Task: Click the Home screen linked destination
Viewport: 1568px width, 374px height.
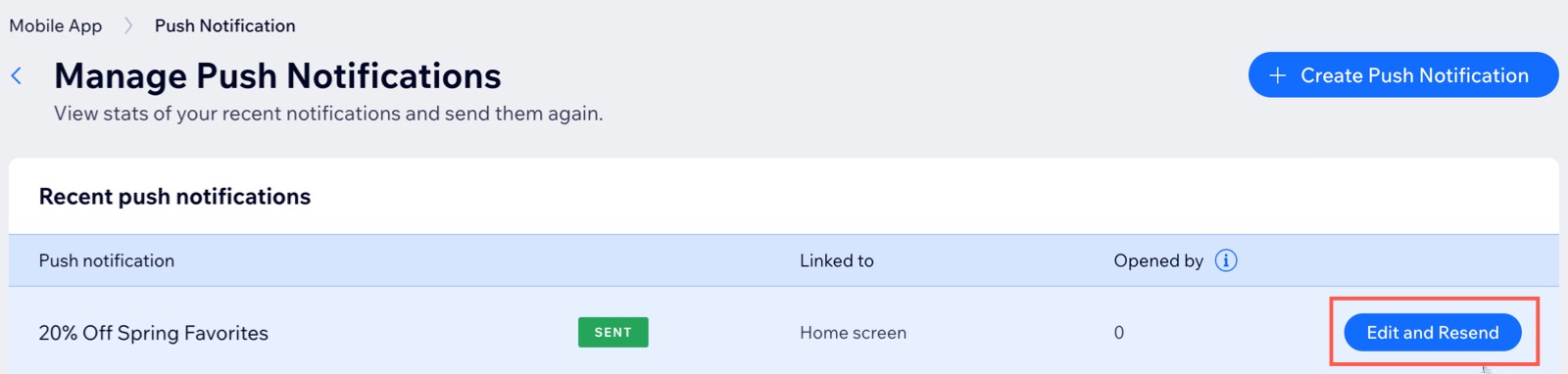Action: [x=853, y=333]
